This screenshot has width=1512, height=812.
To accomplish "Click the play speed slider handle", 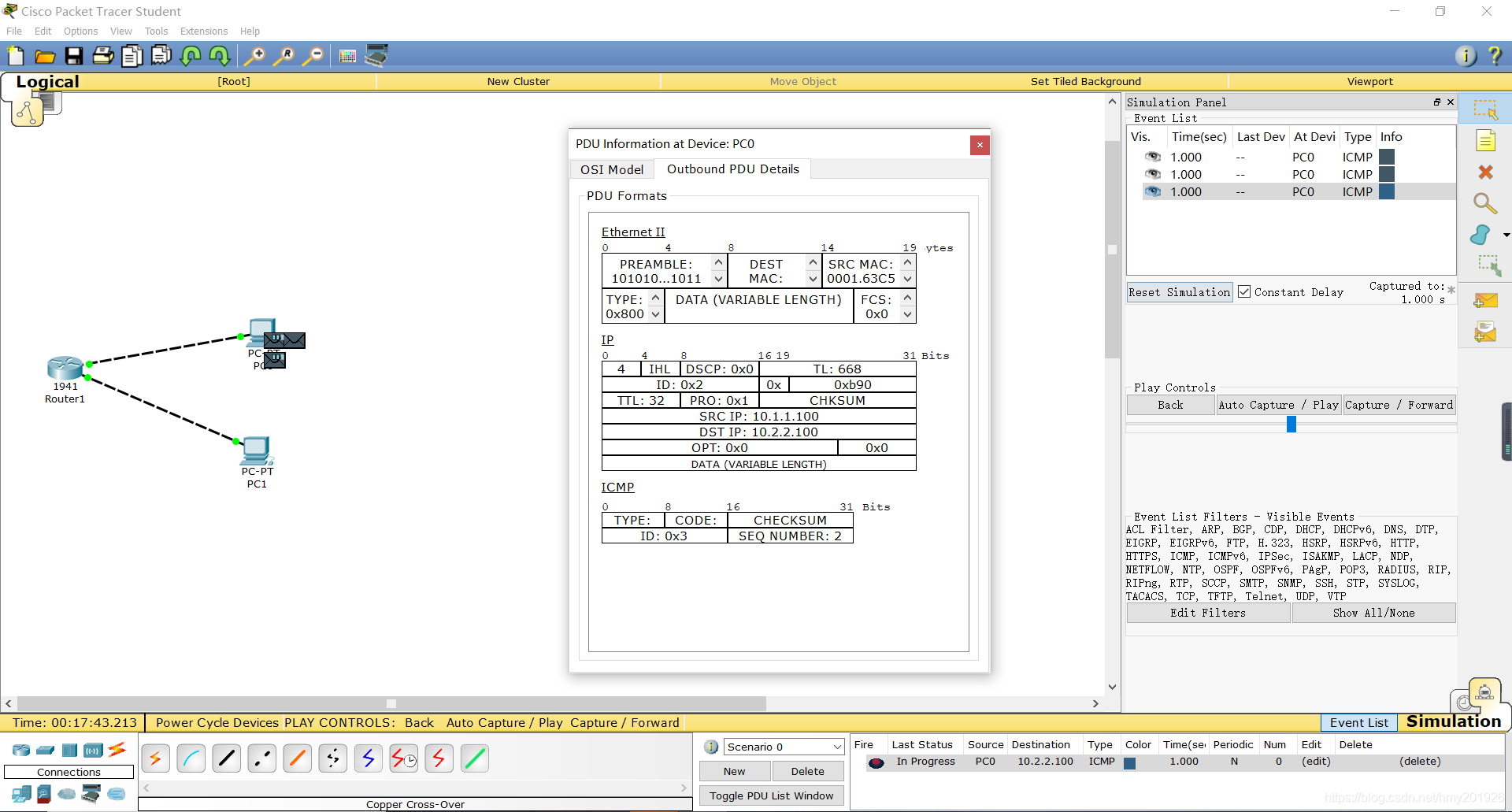I will pos(1291,425).
